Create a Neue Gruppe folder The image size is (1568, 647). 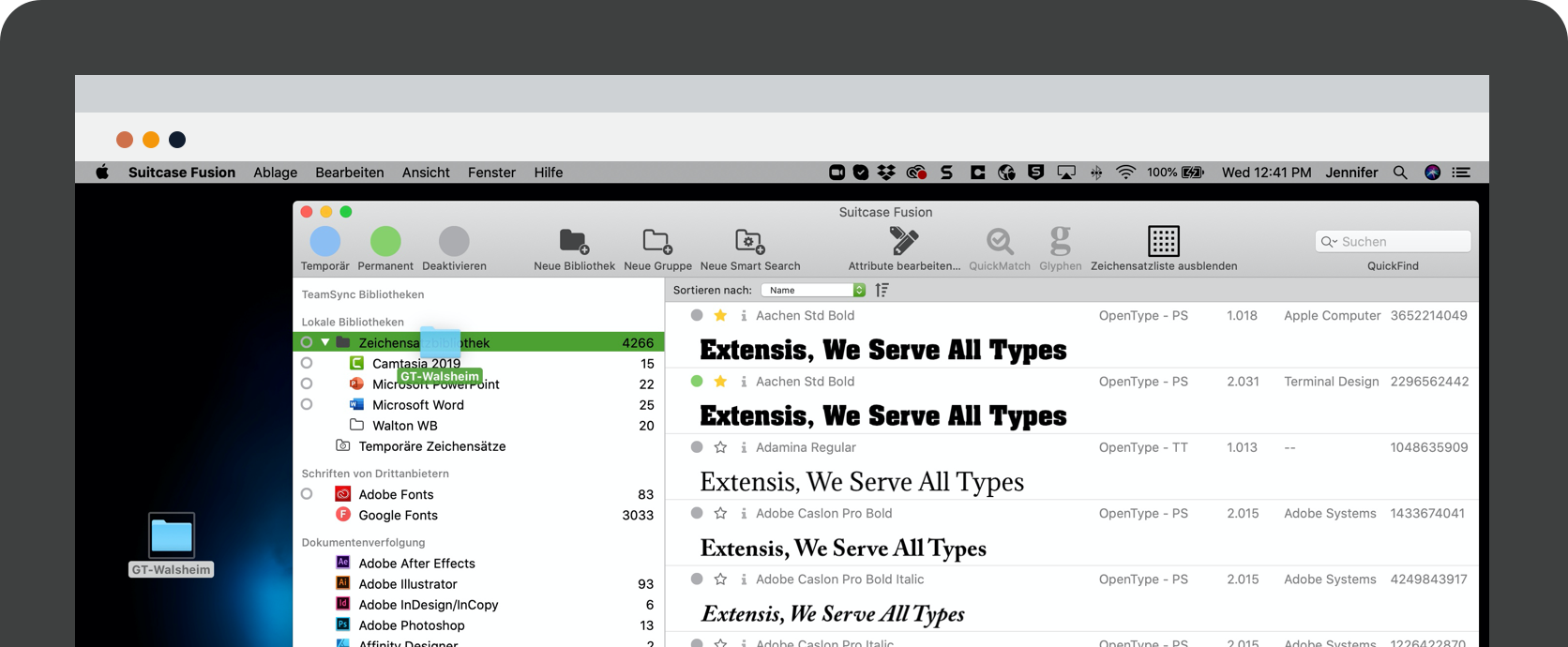pyautogui.click(x=657, y=242)
